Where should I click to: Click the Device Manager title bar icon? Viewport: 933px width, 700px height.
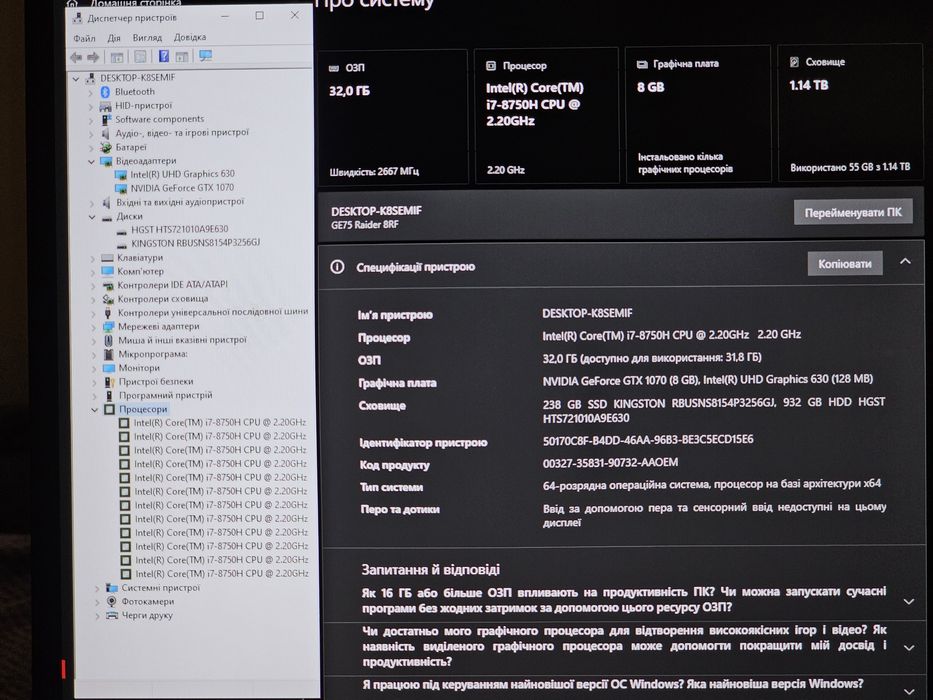77,19
